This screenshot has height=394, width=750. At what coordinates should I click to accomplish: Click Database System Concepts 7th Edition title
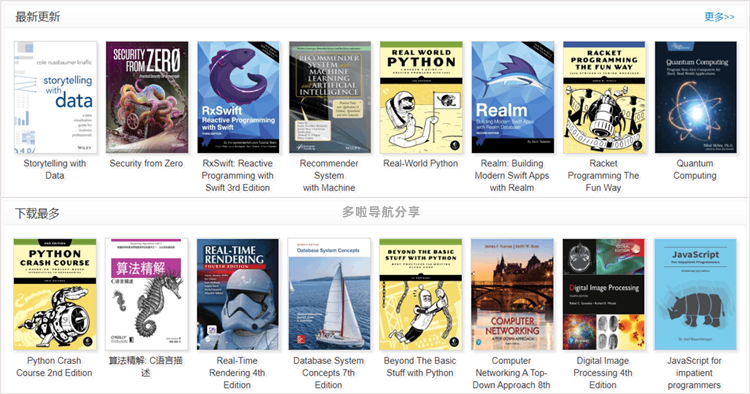(329, 373)
